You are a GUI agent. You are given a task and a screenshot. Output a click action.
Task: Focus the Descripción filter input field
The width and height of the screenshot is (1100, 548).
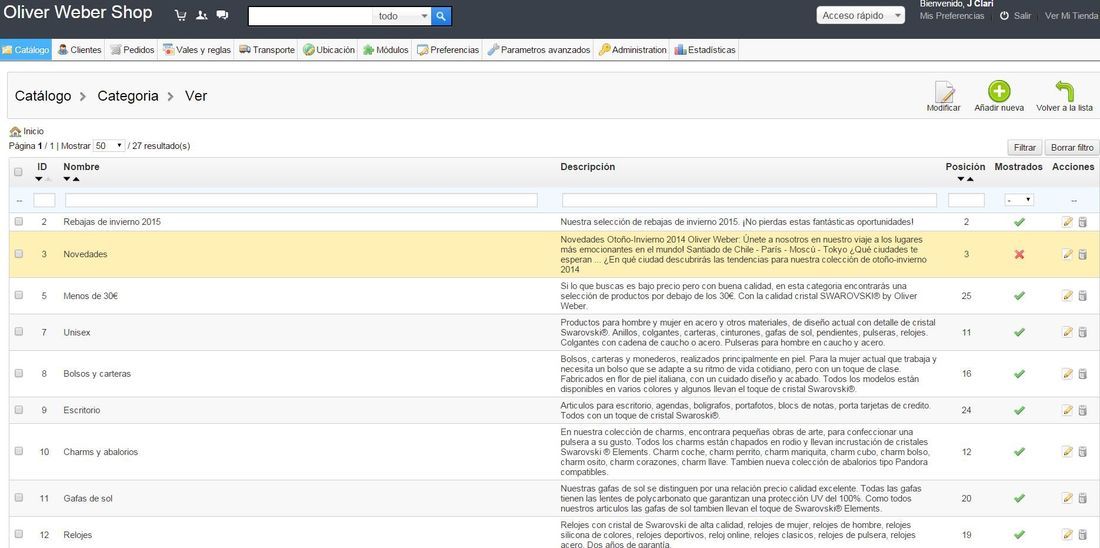[x=749, y=200]
